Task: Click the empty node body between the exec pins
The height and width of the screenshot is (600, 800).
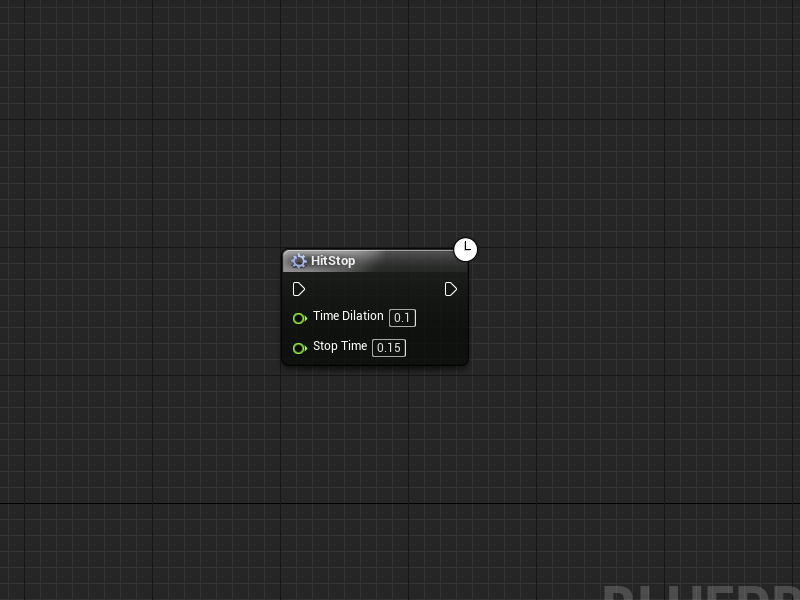Action: 375,289
